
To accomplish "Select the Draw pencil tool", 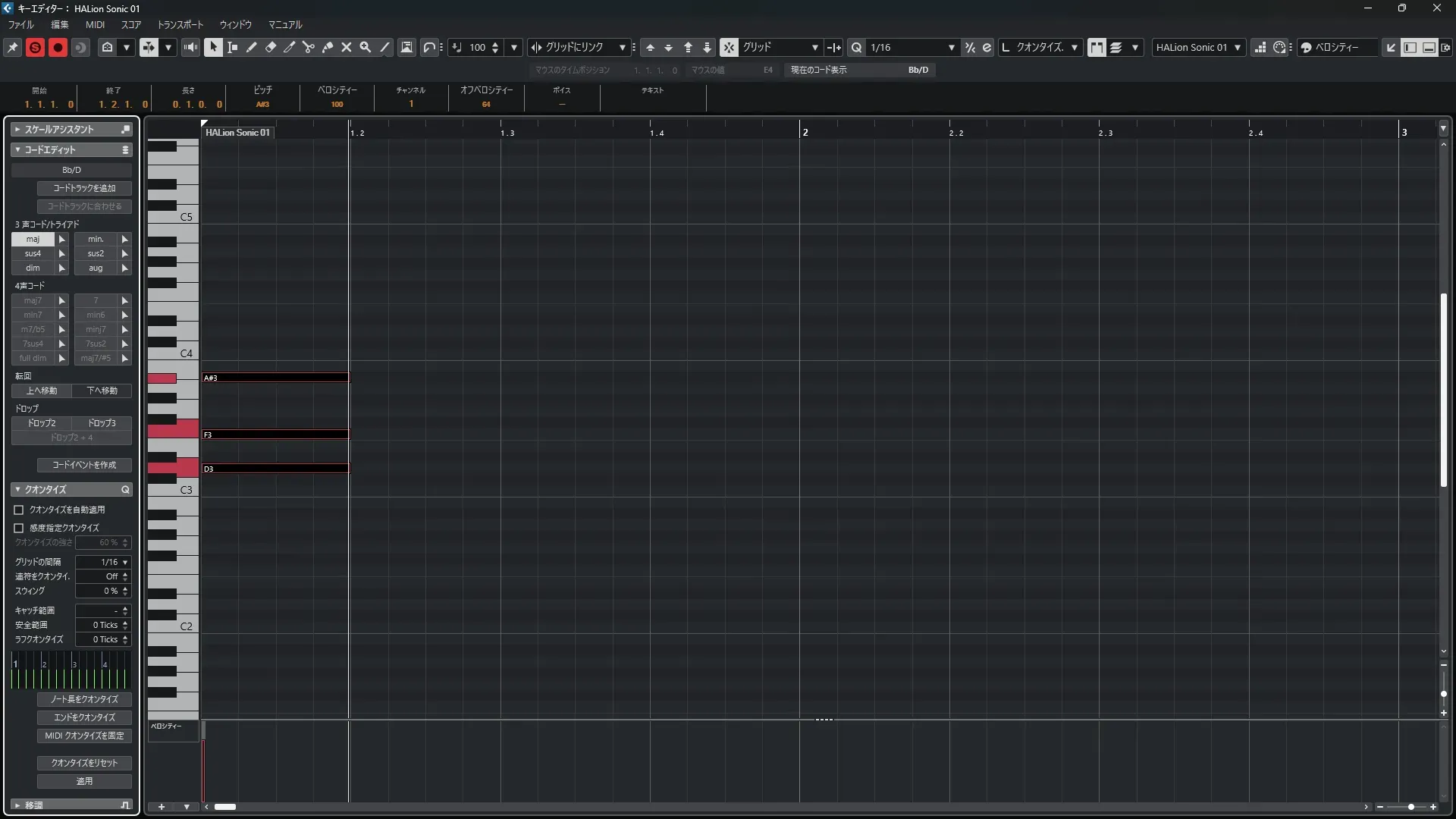I will tap(252, 47).
